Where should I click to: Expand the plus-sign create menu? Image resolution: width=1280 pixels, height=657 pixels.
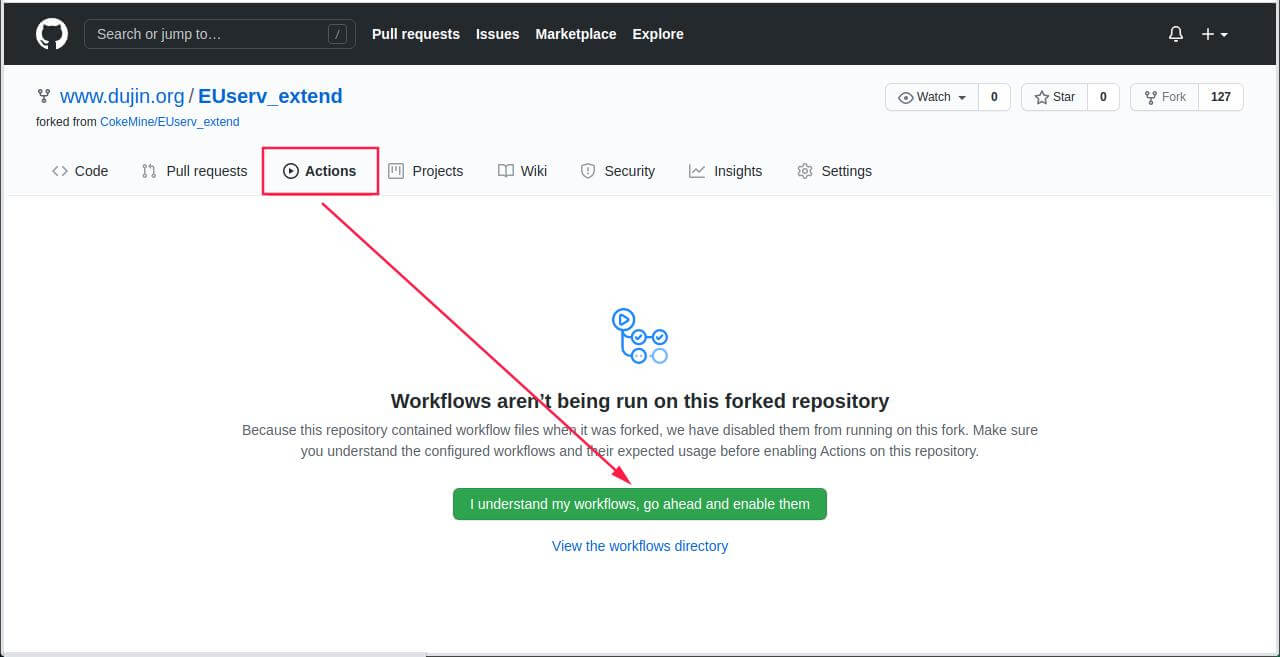click(1210, 33)
